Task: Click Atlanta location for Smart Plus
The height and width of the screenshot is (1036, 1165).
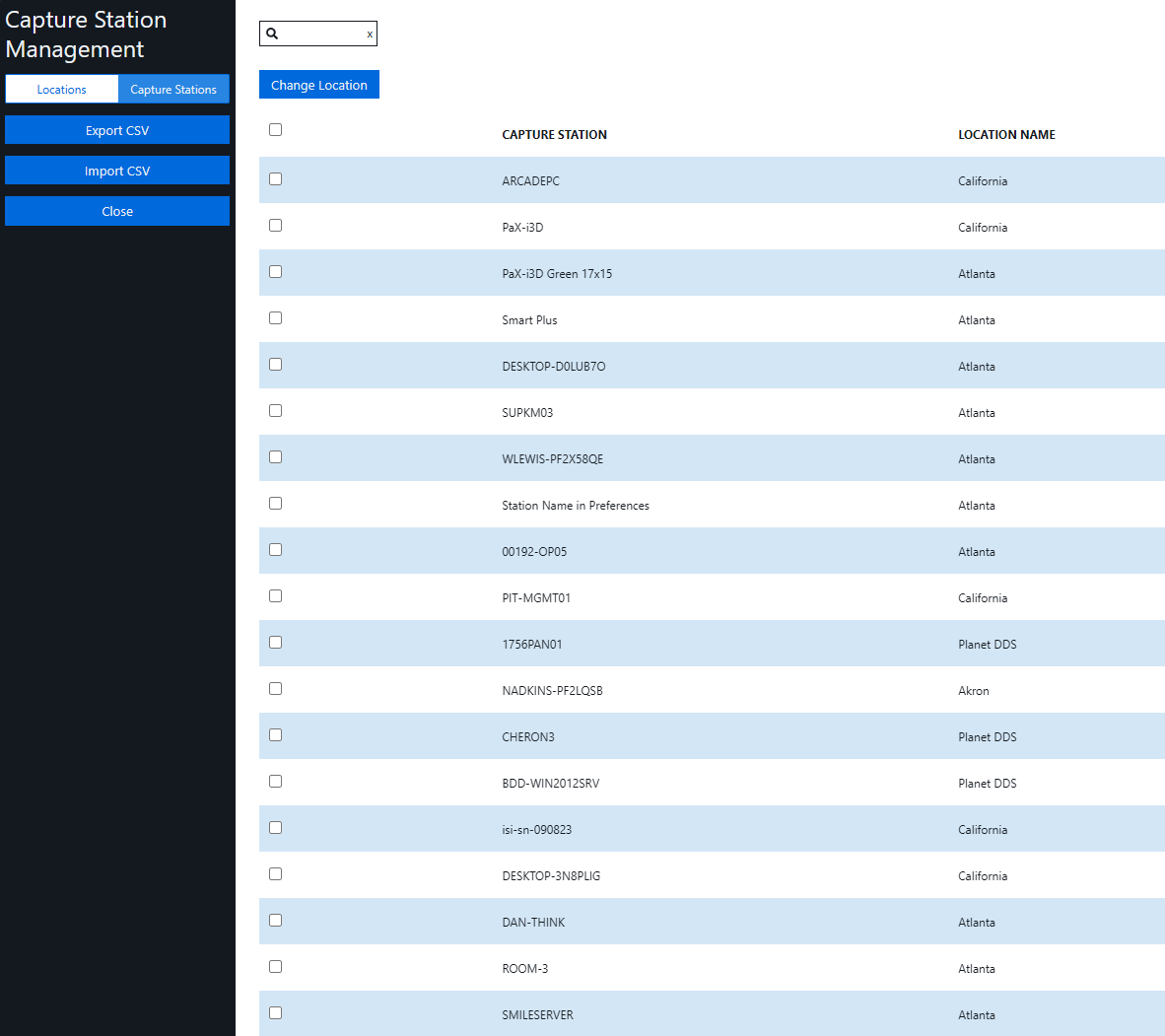Action: coord(977,320)
